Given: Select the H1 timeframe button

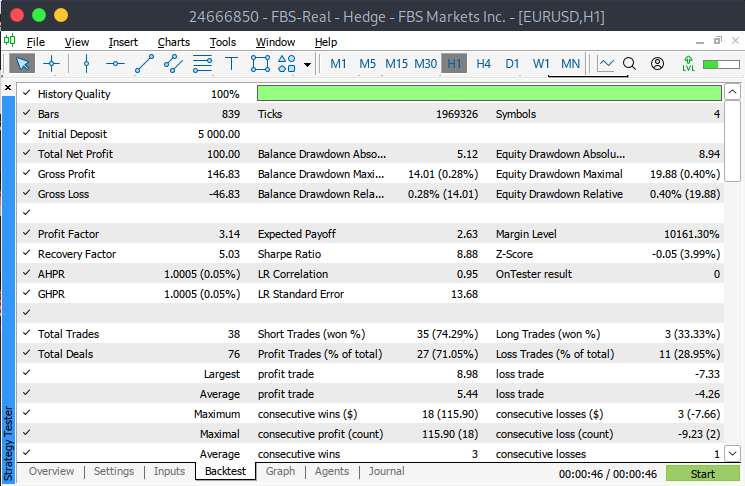Looking at the screenshot, I should (454, 64).
